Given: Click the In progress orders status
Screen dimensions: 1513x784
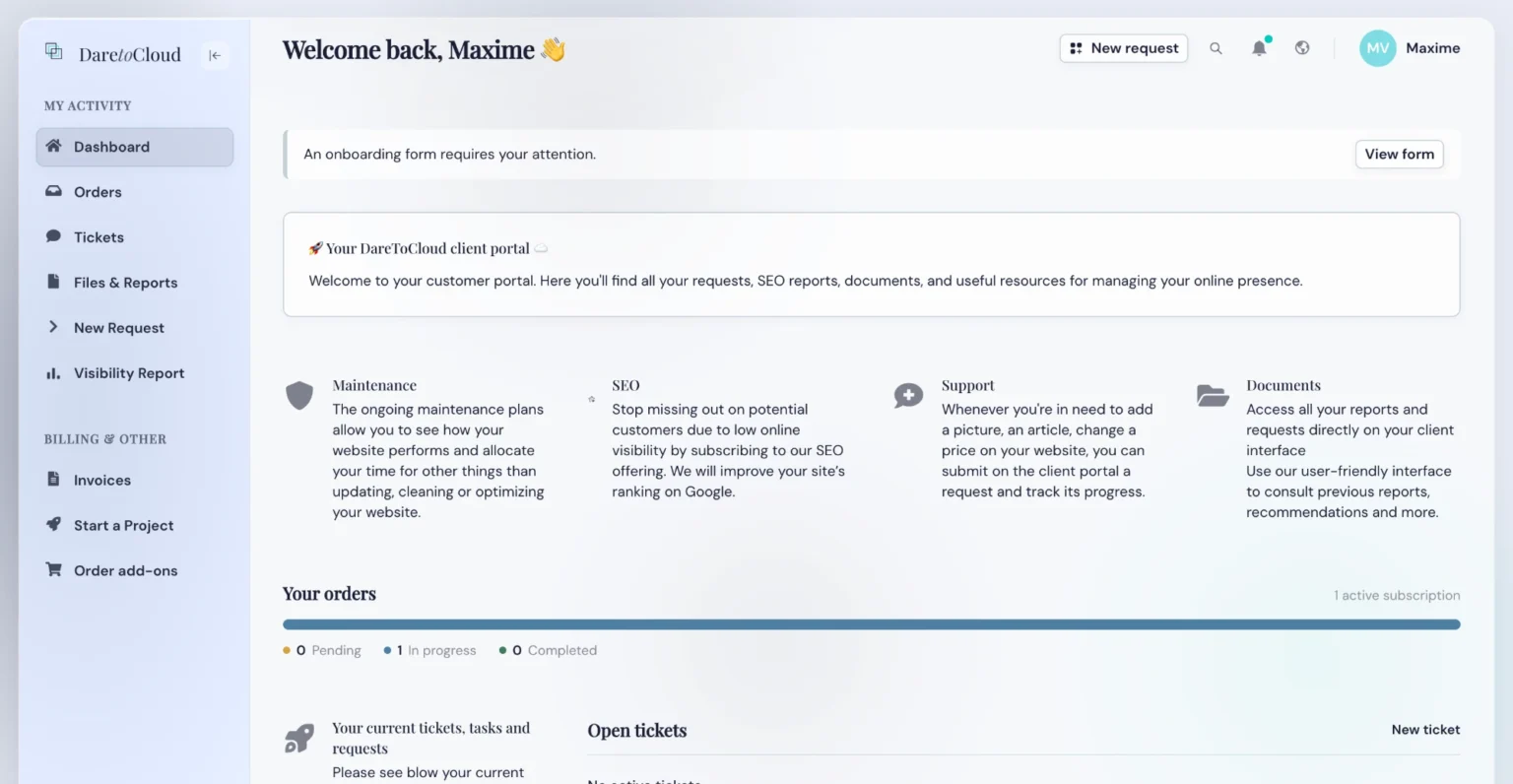Looking at the screenshot, I should (x=429, y=650).
